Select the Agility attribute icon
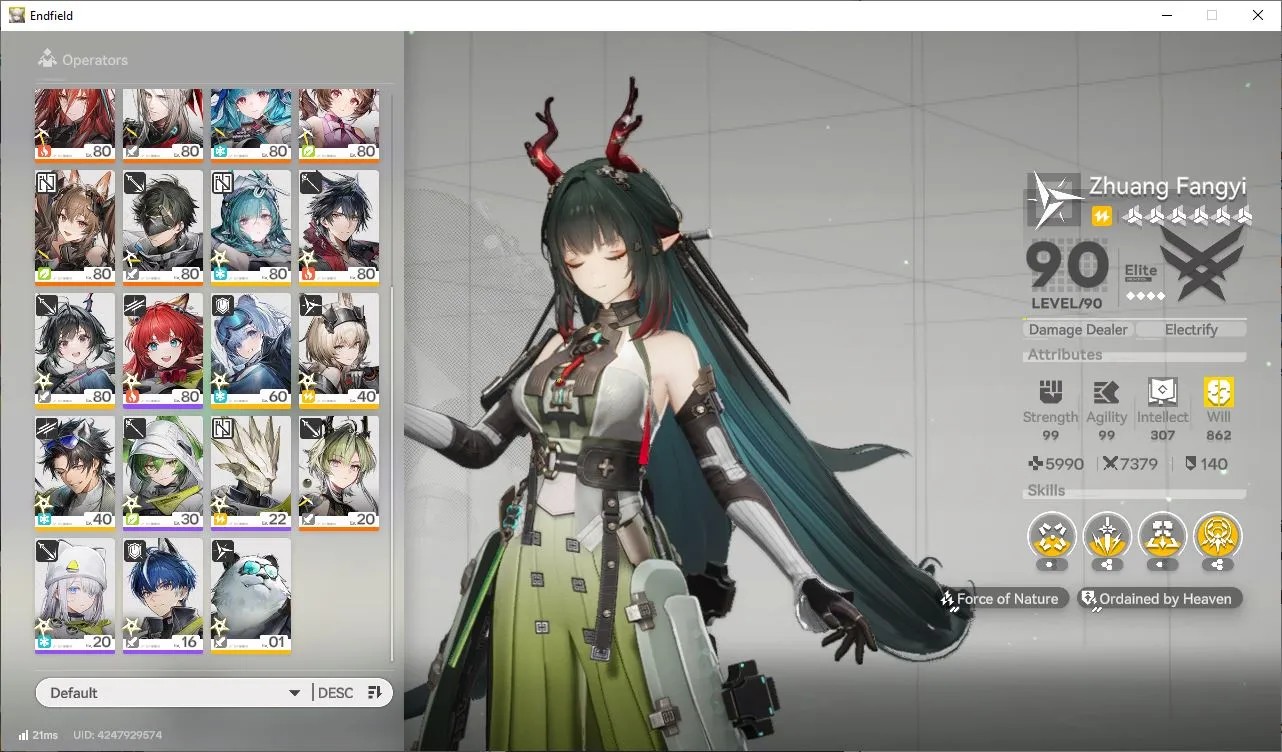The image size is (1282, 752). coord(1106,392)
